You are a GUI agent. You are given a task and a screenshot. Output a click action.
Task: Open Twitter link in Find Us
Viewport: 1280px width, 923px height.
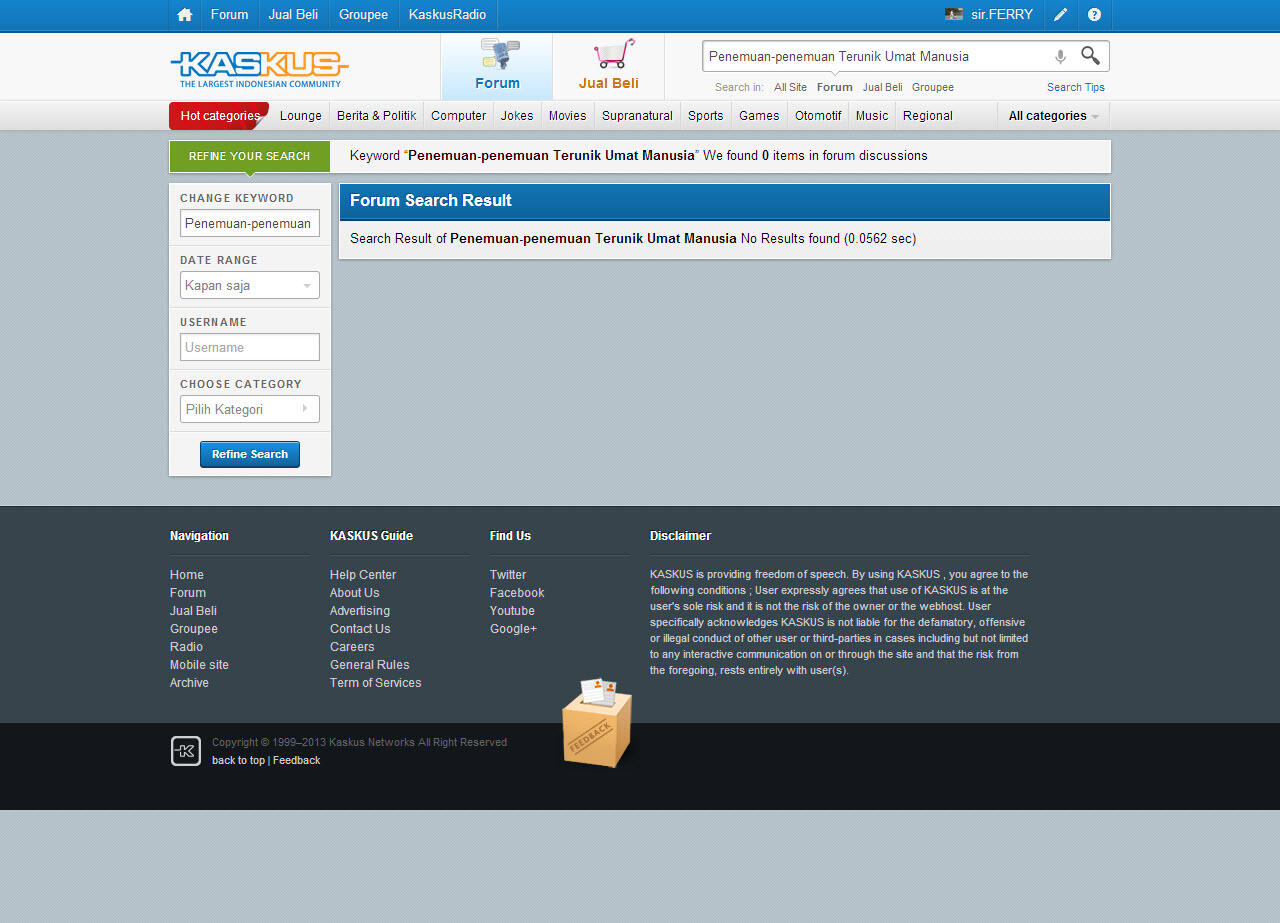click(x=508, y=575)
